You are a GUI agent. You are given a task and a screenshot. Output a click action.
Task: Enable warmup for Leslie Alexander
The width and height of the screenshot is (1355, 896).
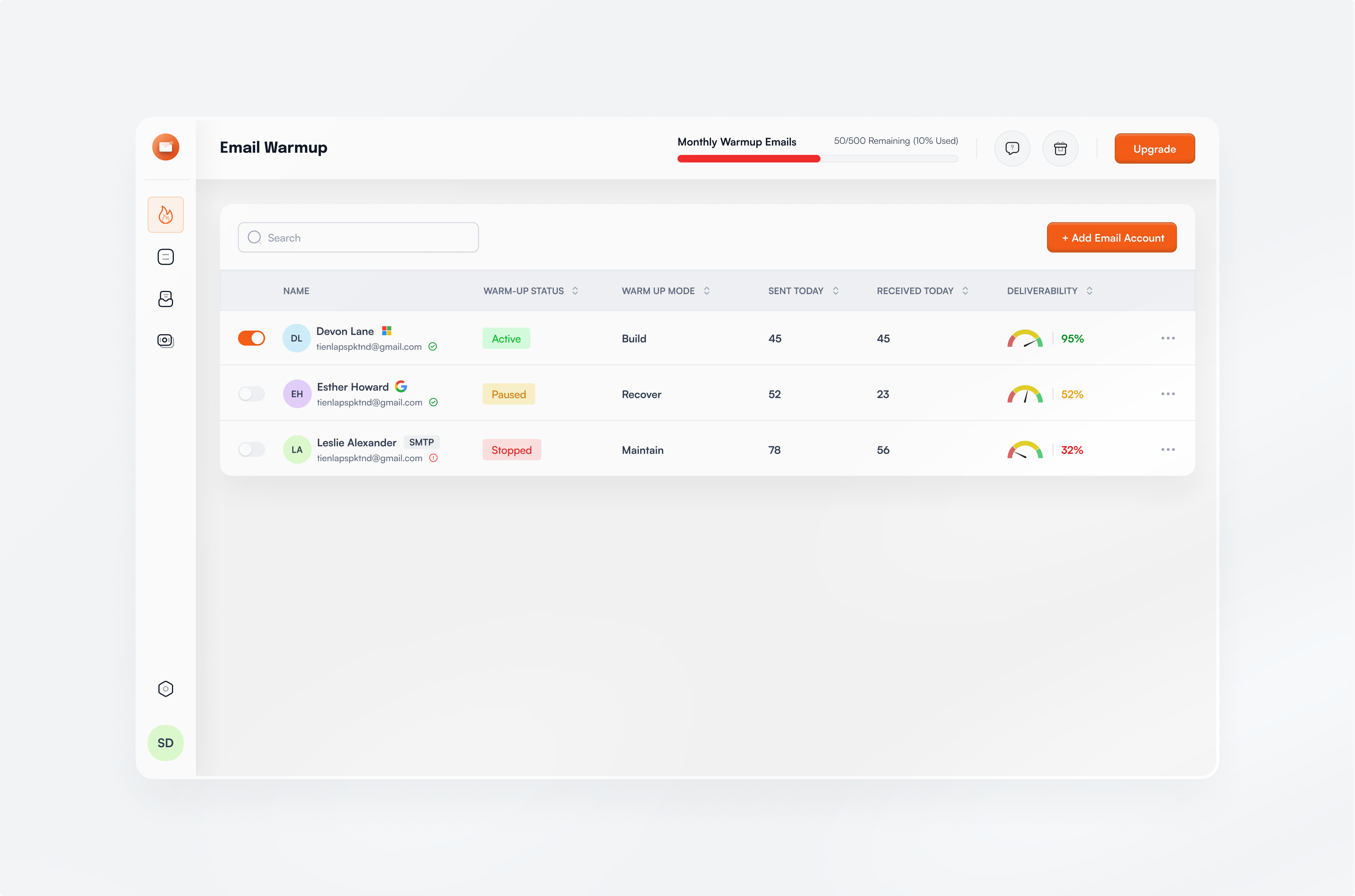tap(251, 449)
